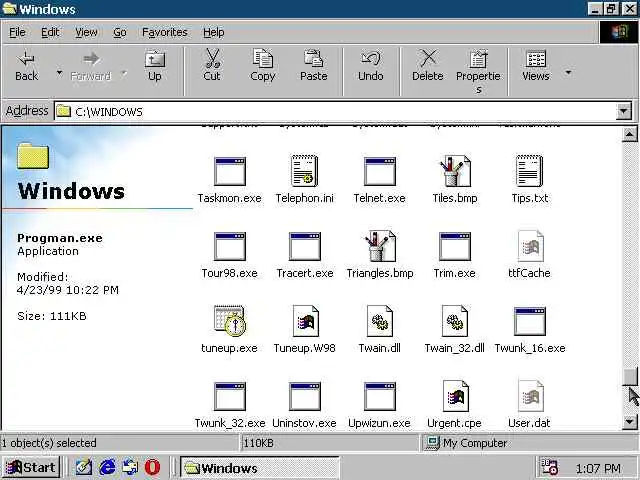Click the vertical scrollbar thumb
Screen dimensions: 640x480
(x=630, y=376)
